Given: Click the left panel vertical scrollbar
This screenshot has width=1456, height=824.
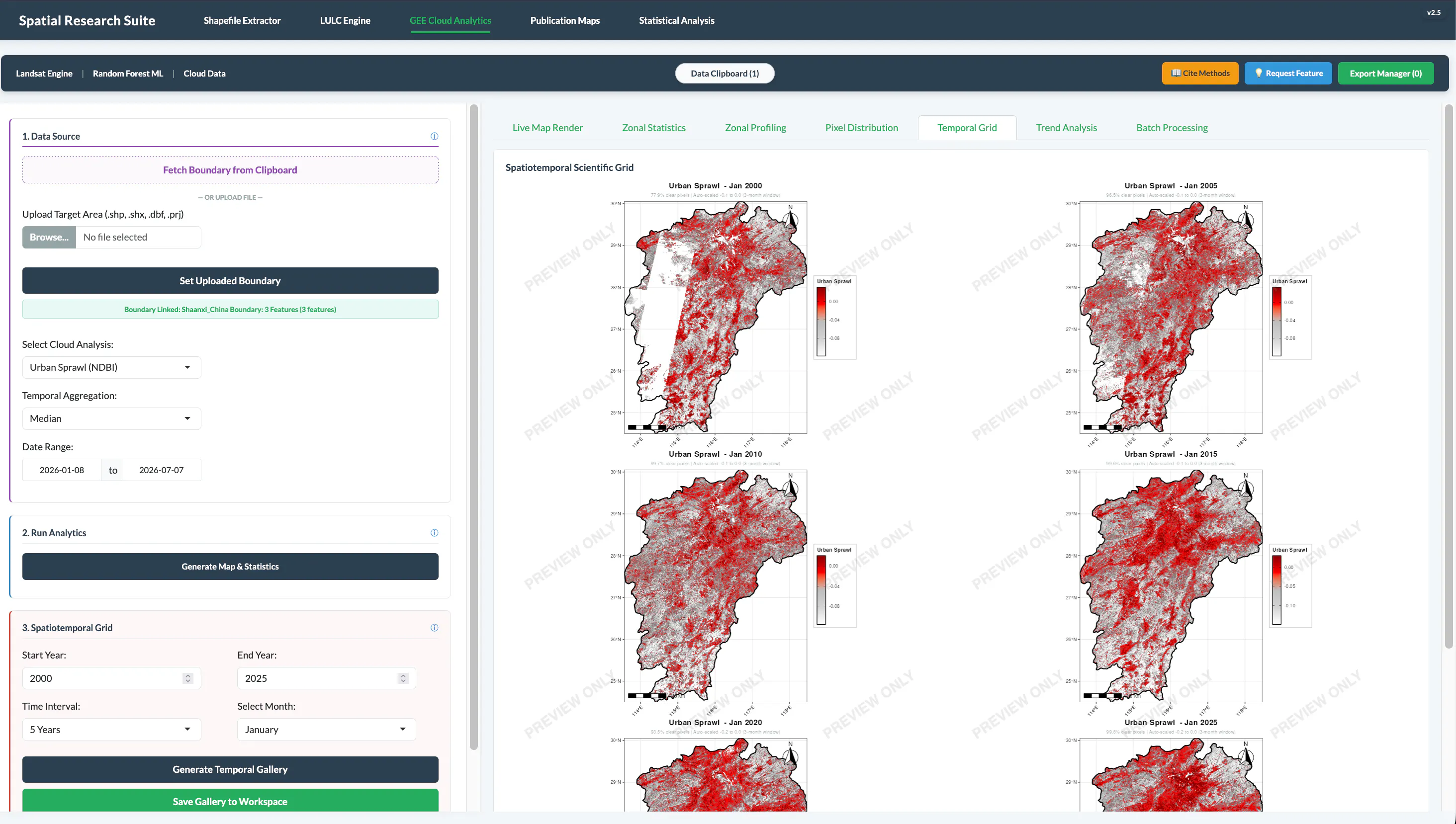Looking at the screenshot, I should [474, 427].
